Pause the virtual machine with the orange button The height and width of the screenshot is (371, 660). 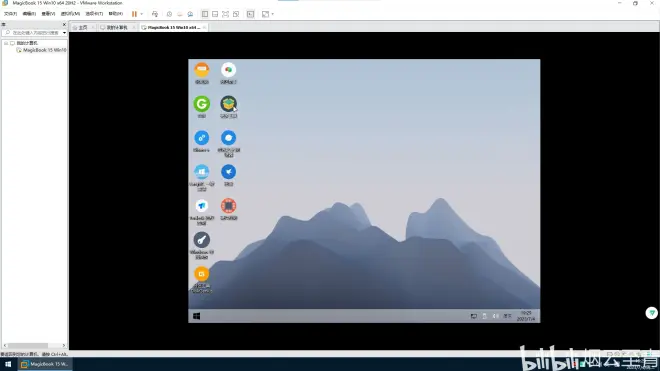pos(134,14)
